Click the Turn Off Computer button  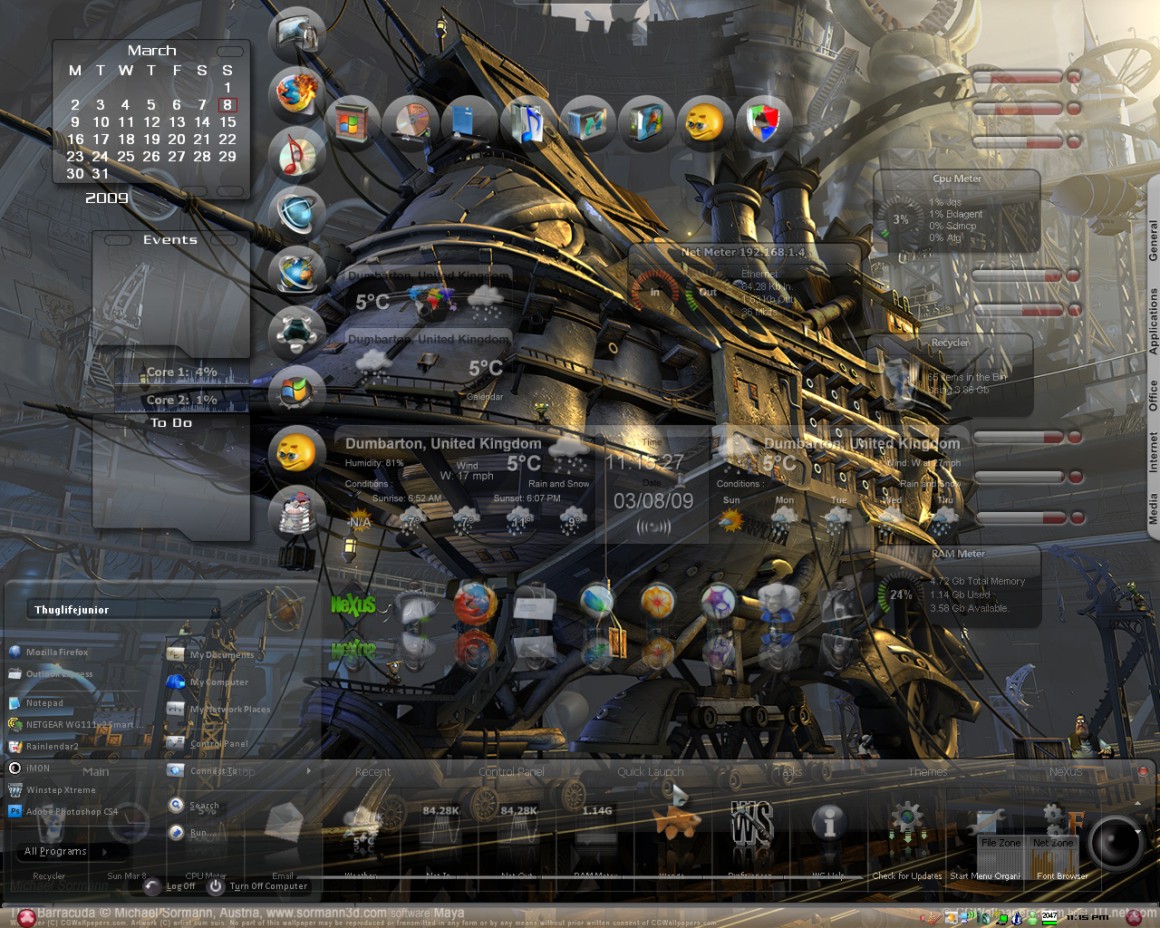pos(259,886)
